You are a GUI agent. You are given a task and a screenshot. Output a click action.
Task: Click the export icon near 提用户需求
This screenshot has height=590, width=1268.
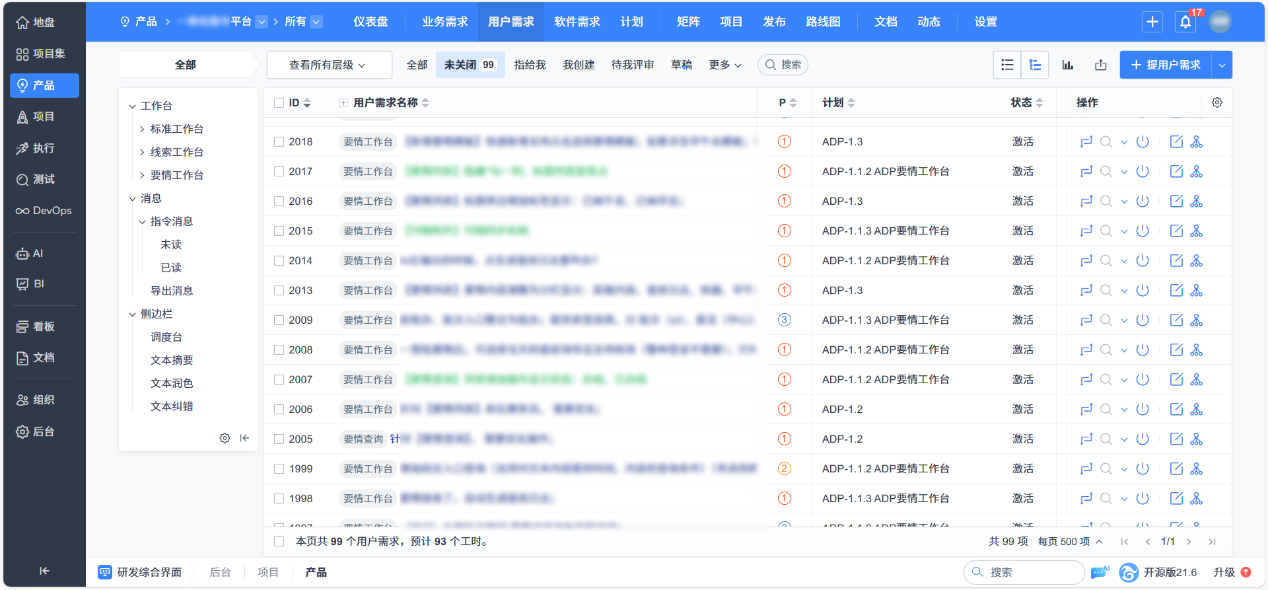(1100, 63)
